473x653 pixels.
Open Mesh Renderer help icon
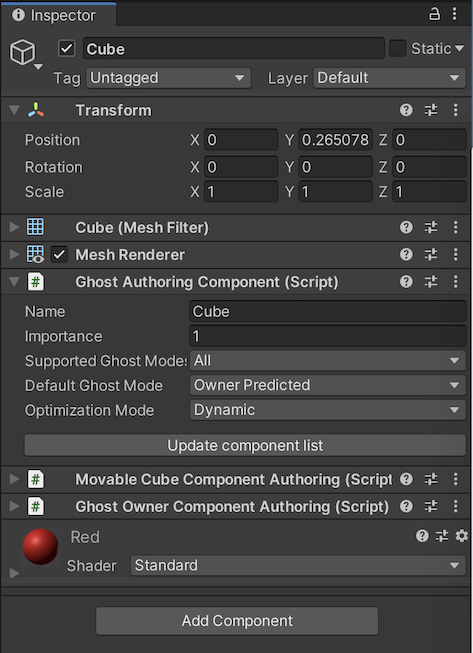click(x=406, y=254)
